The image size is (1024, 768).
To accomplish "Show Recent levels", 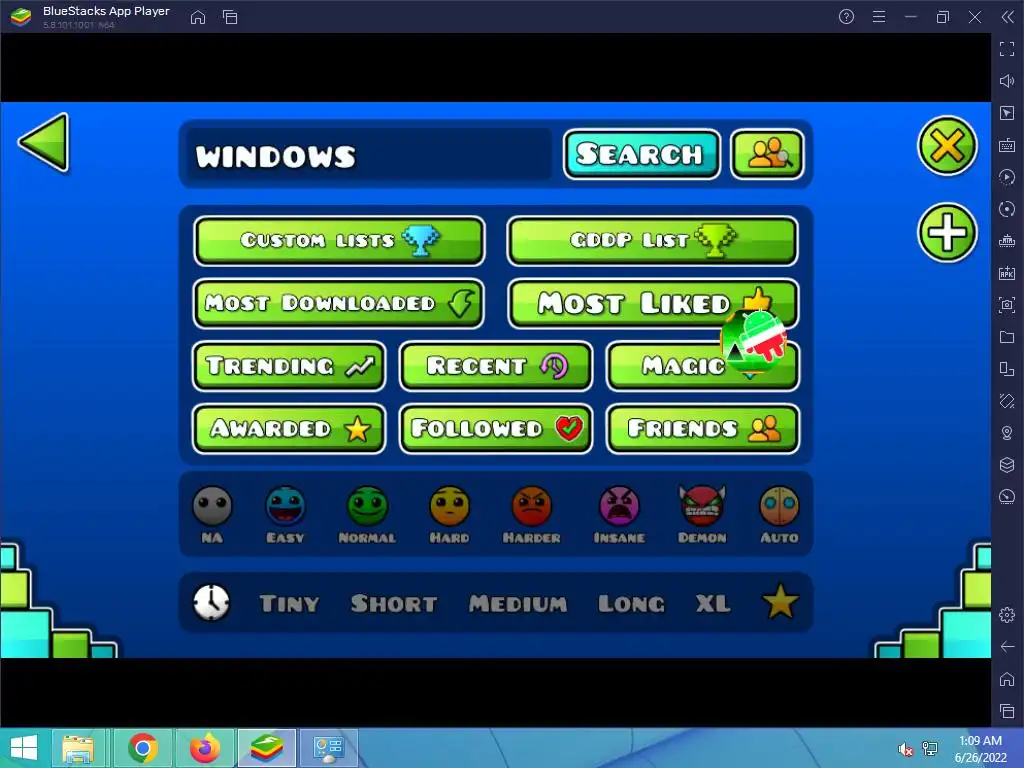I will click(496, 366).
